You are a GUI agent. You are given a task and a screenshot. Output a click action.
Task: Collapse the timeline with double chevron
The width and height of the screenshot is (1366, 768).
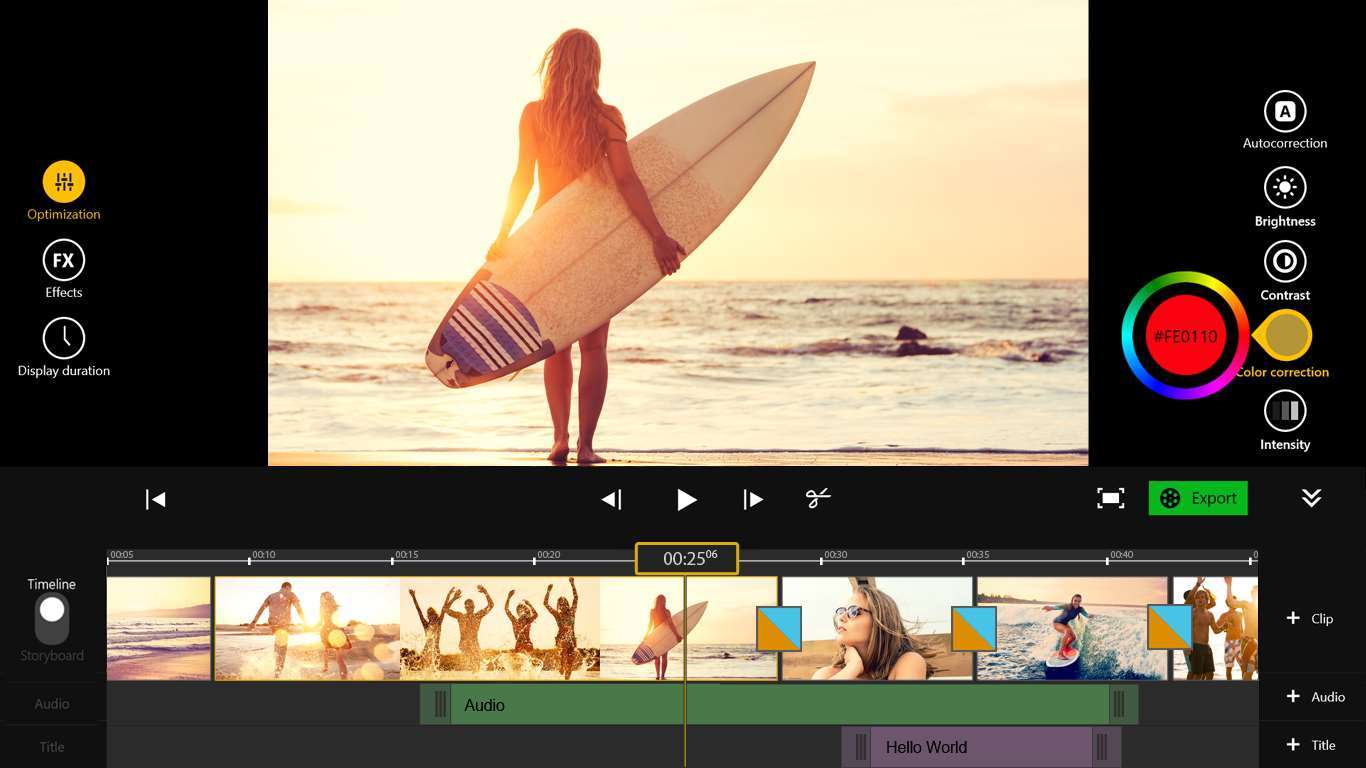(x=1311, y=498)
